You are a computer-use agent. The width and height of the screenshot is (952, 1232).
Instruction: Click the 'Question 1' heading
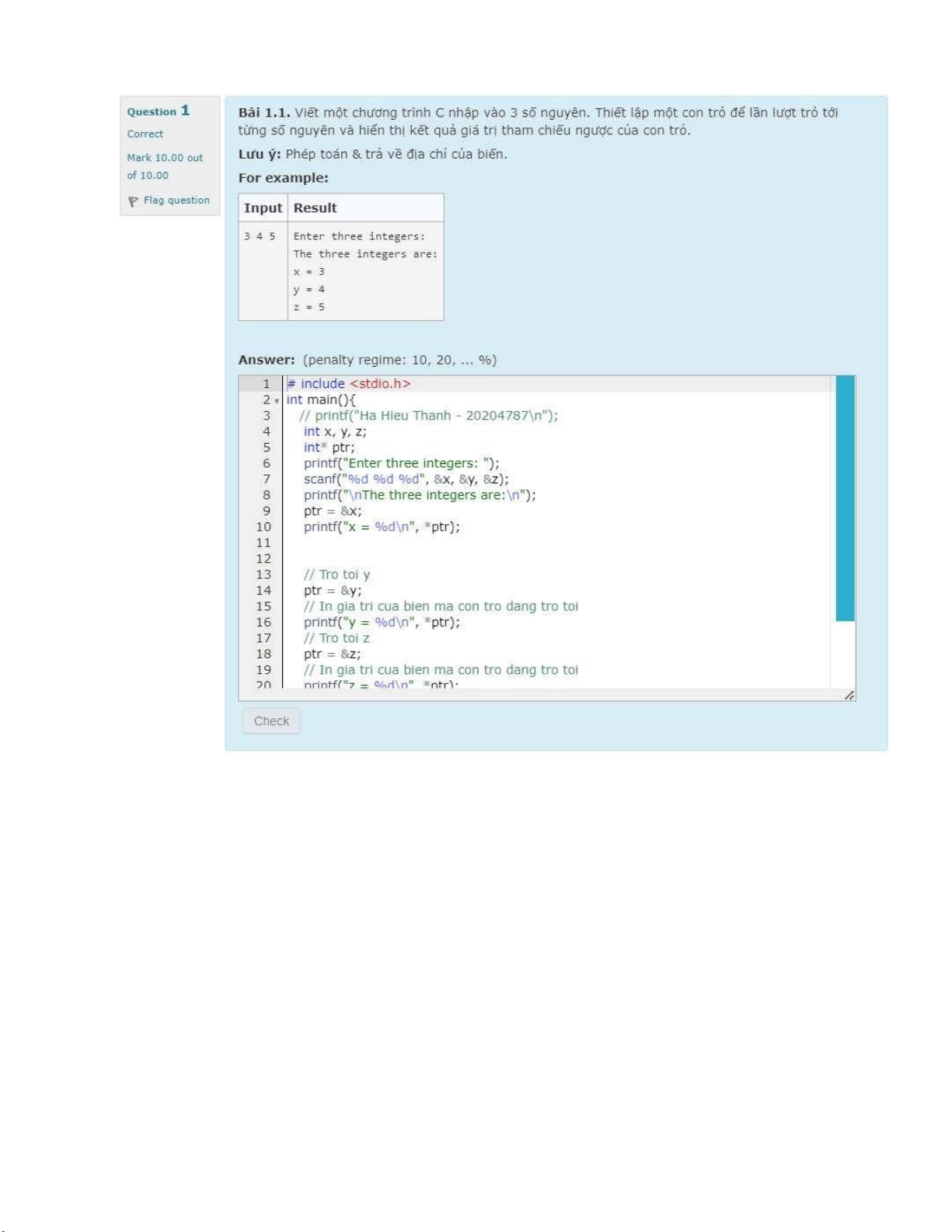[158, 111]
